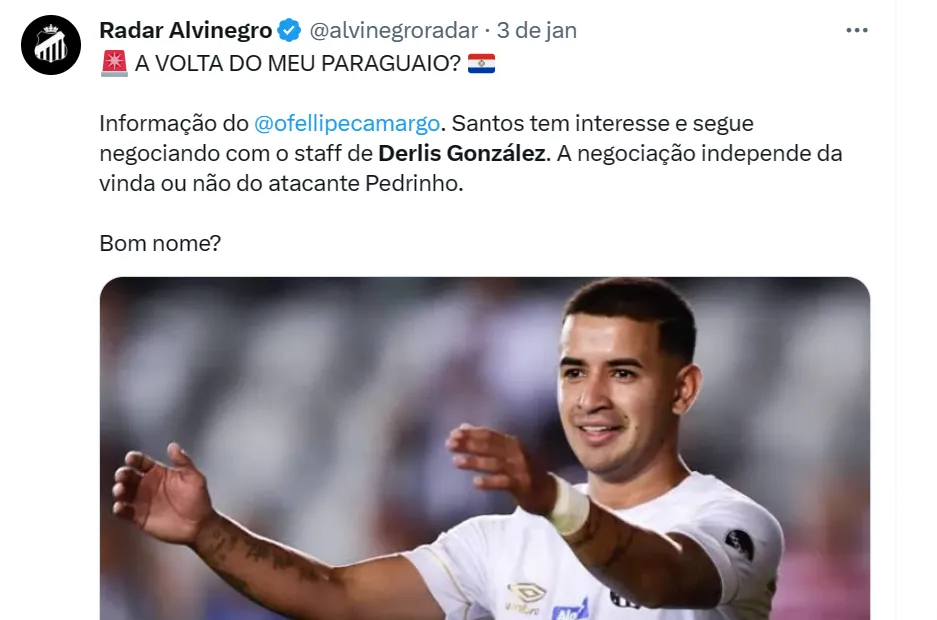Click the 'A VOLTA DO MEU PARAGUAIO?' headline

pyautogui.click(x=298, y=63)
